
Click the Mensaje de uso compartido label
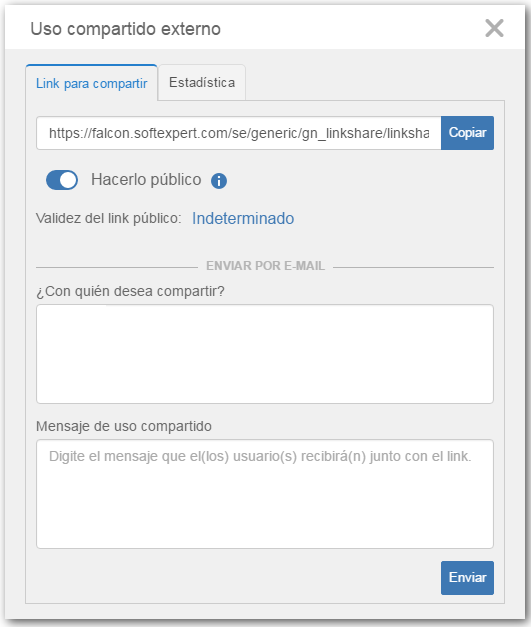124,426
